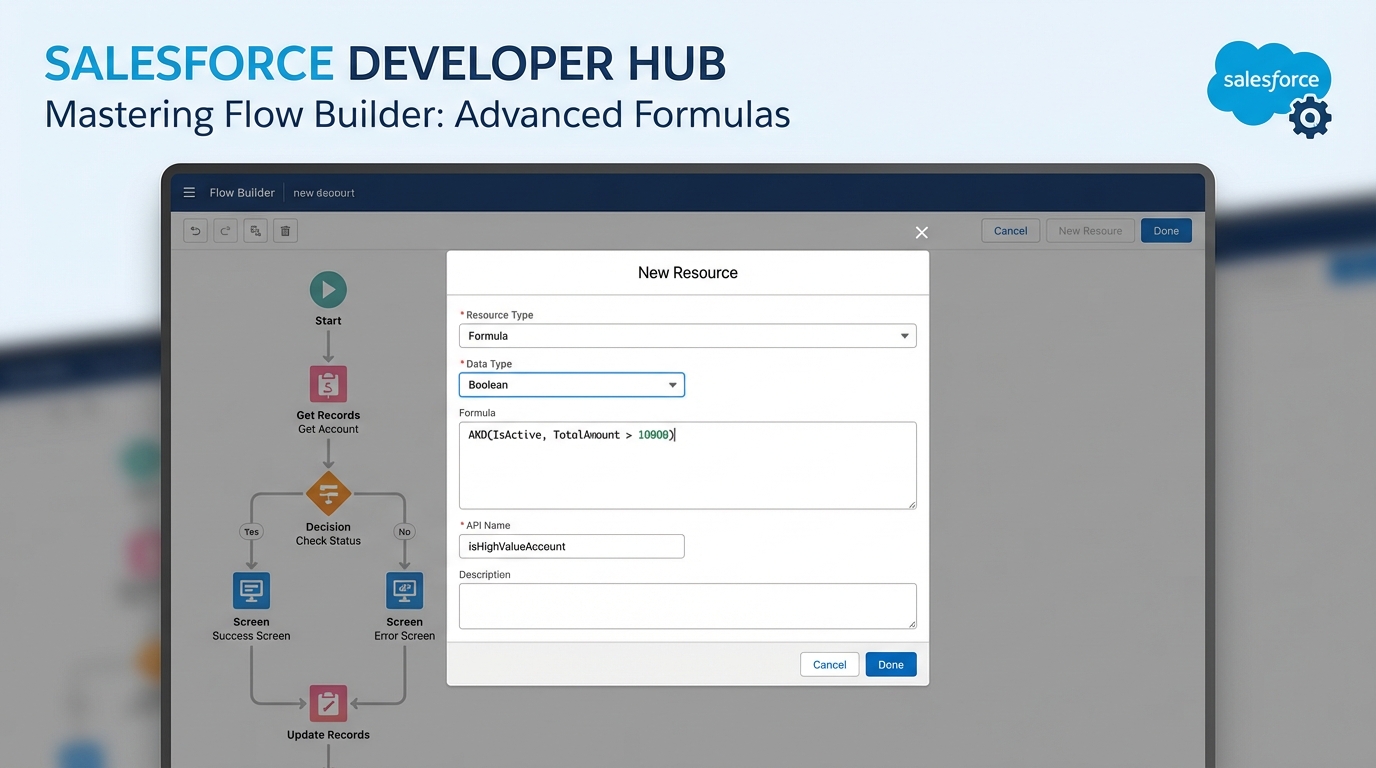The width and height of the screenshot is (1376, 768).
Task: Open the Get Account Get Records element
Action: (x=328, y=383)
